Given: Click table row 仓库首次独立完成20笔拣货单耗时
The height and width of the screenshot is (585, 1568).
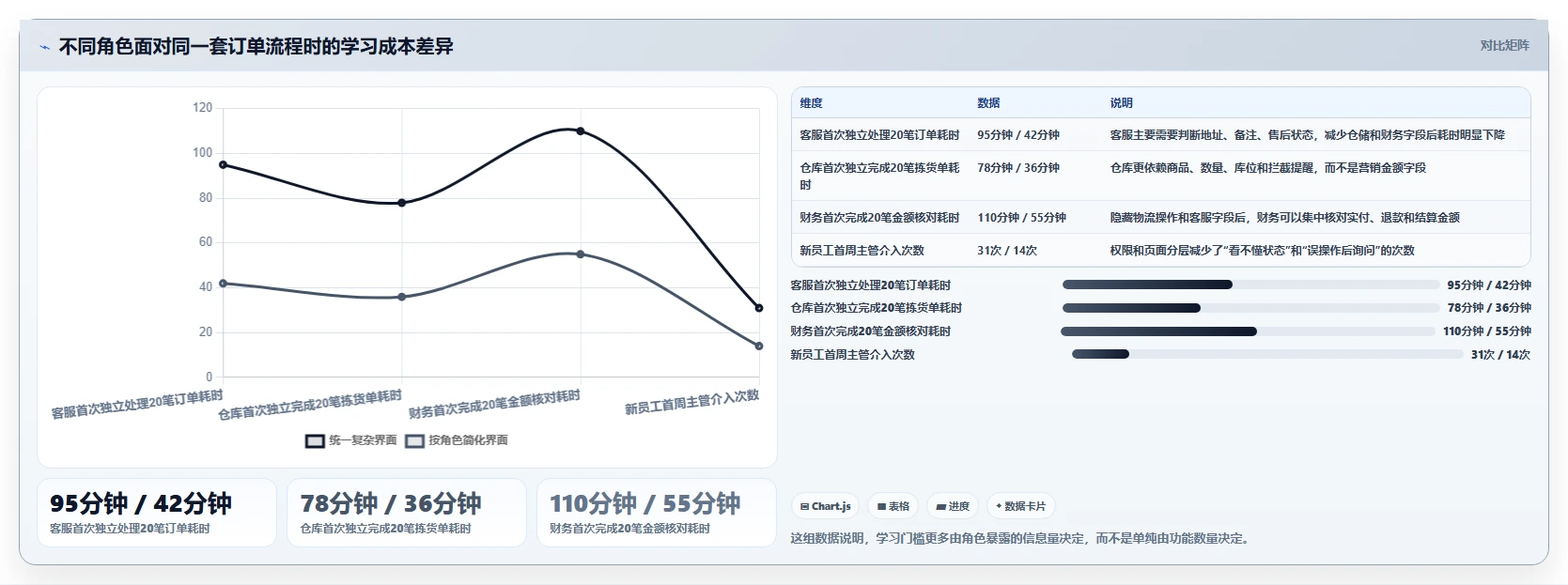Looking at the screenshot, I should [1161, 177].
